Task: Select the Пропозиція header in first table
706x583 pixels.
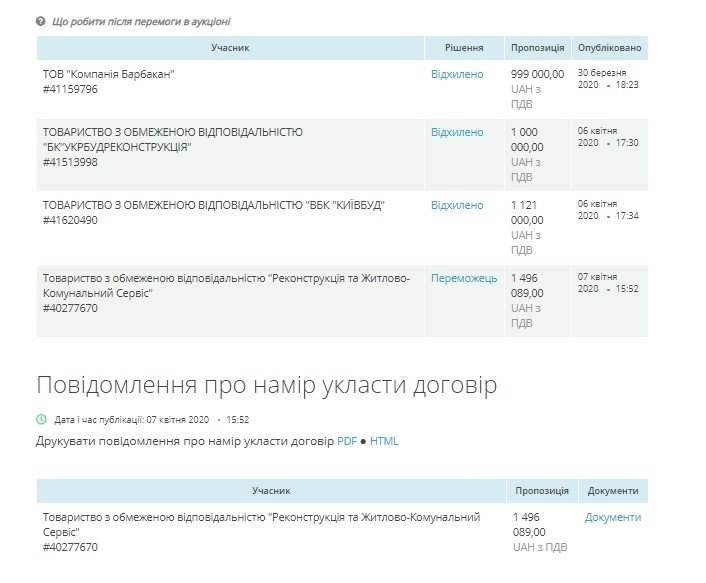Action: click(538, 48)
